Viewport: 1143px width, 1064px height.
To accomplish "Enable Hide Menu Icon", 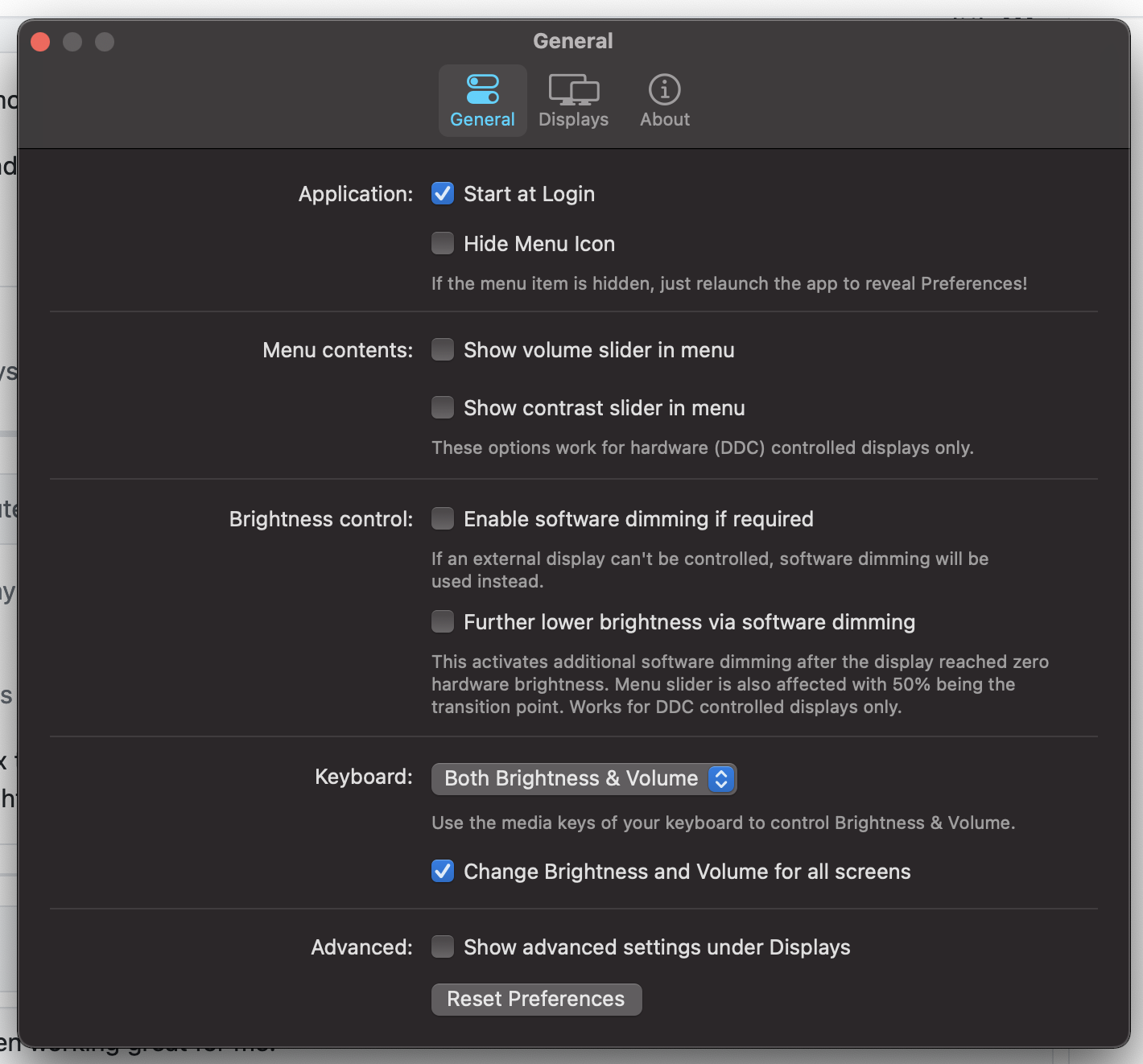I will click(x=442, y=243).
